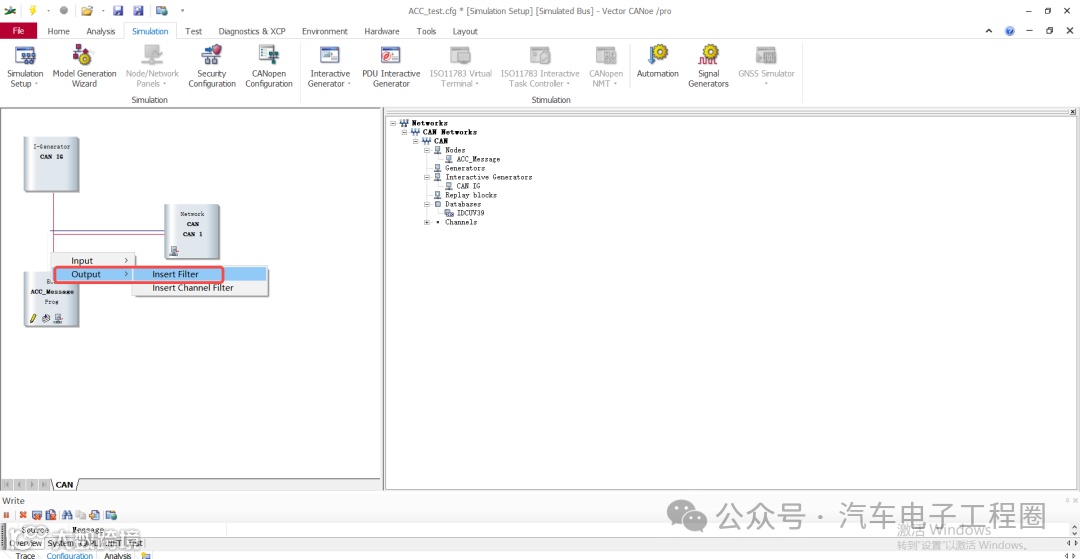Click the export arrow icon in Write toolbar
This screenshot has width=1080, height=559.
tap(94, 515)
